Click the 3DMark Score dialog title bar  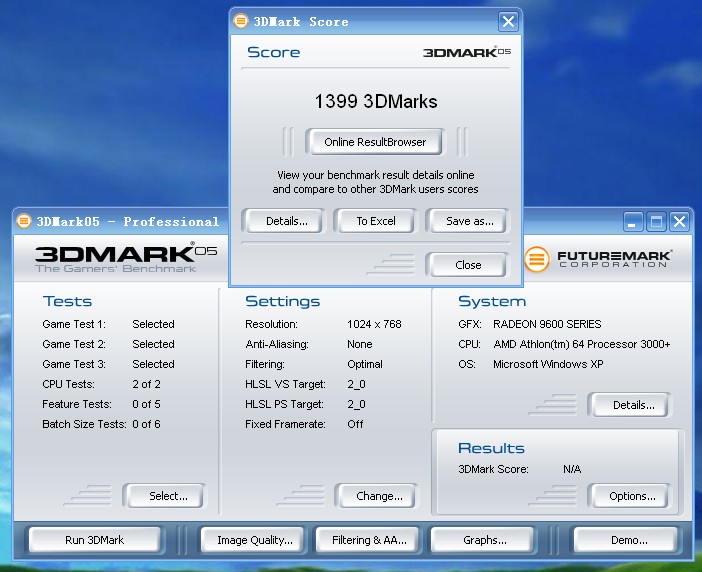coord(375,21)
